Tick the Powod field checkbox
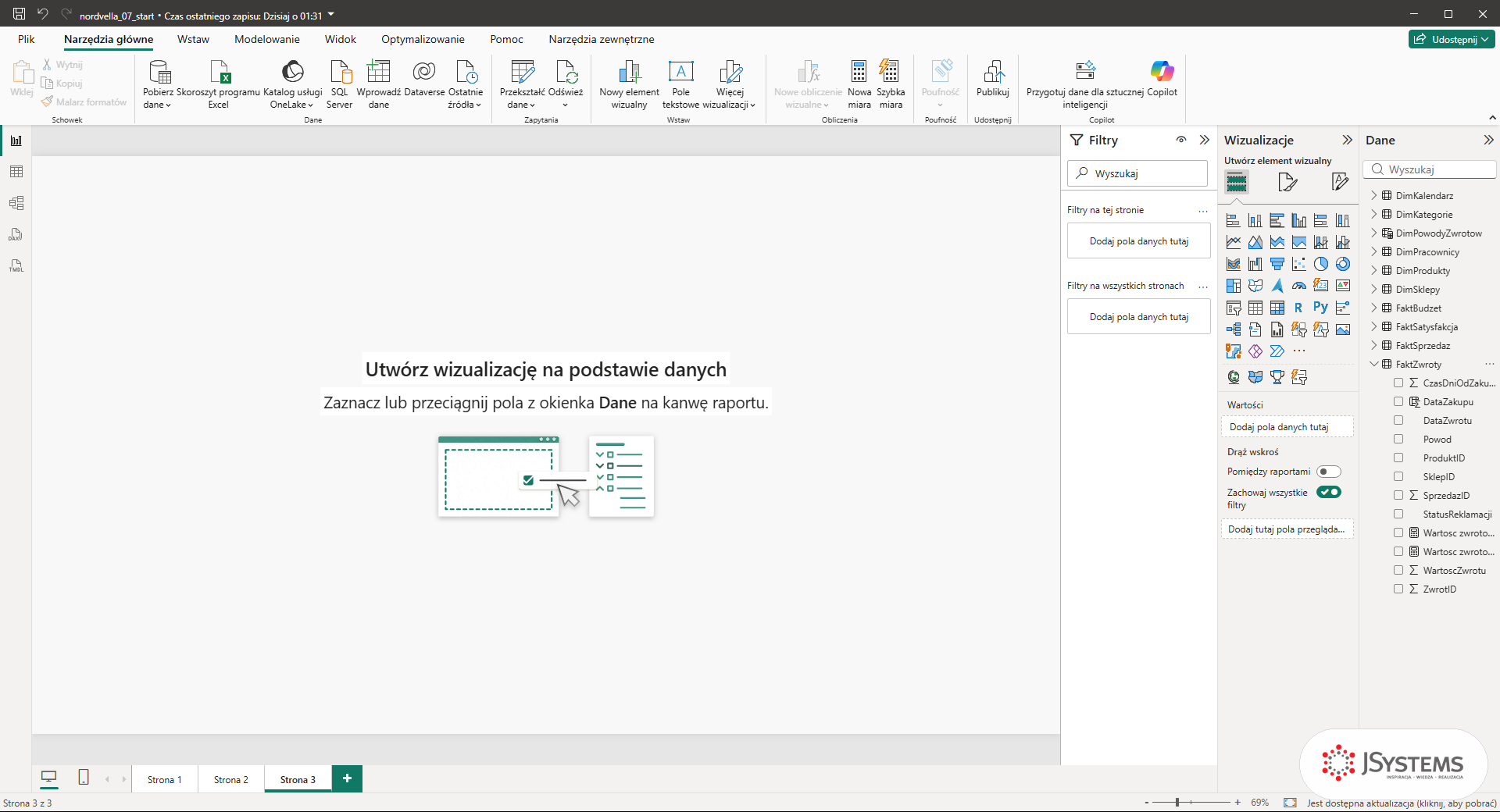This screenshot has width=1500, height=812. [x=1398, y=439]
